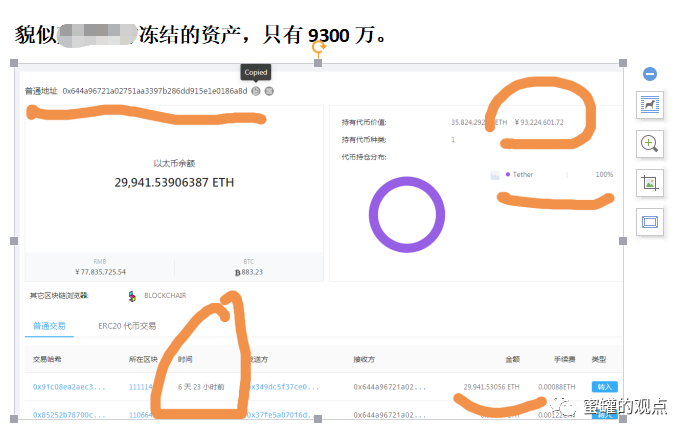Switch to the ERC20 代币交易 tab
The width and height of the screenshot is (690, 437).
point(127,326)
